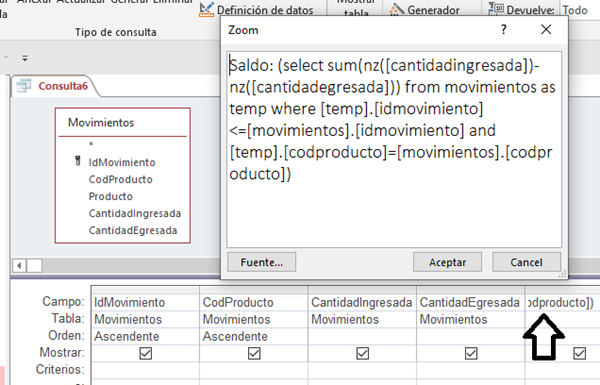Uncheck Mostrar for the IdMovimiento column
Image resolution: width=600 pixels, height=385 pixels.
[145, 353]
